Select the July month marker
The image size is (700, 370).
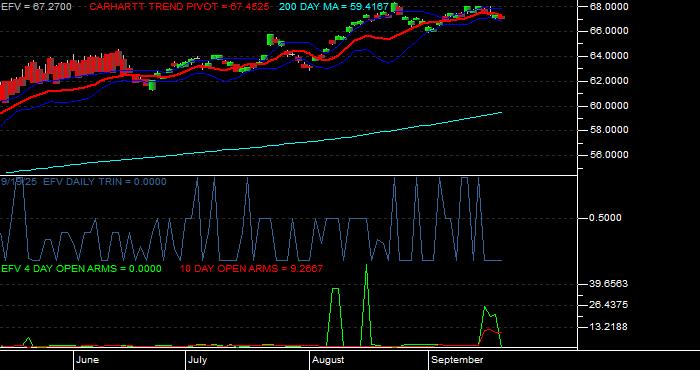[x=197, y=360]
